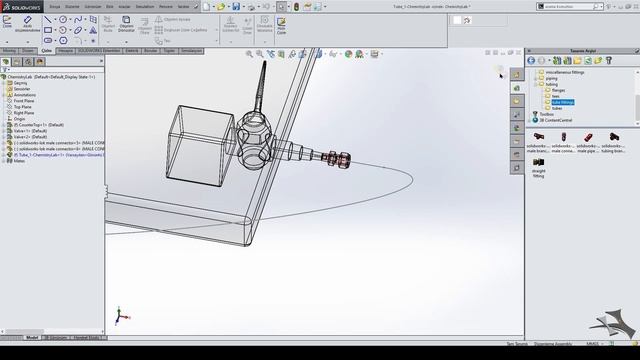
Task: Click the Objeleri Dönüştür convert entities tool
Action: point(126,24)
